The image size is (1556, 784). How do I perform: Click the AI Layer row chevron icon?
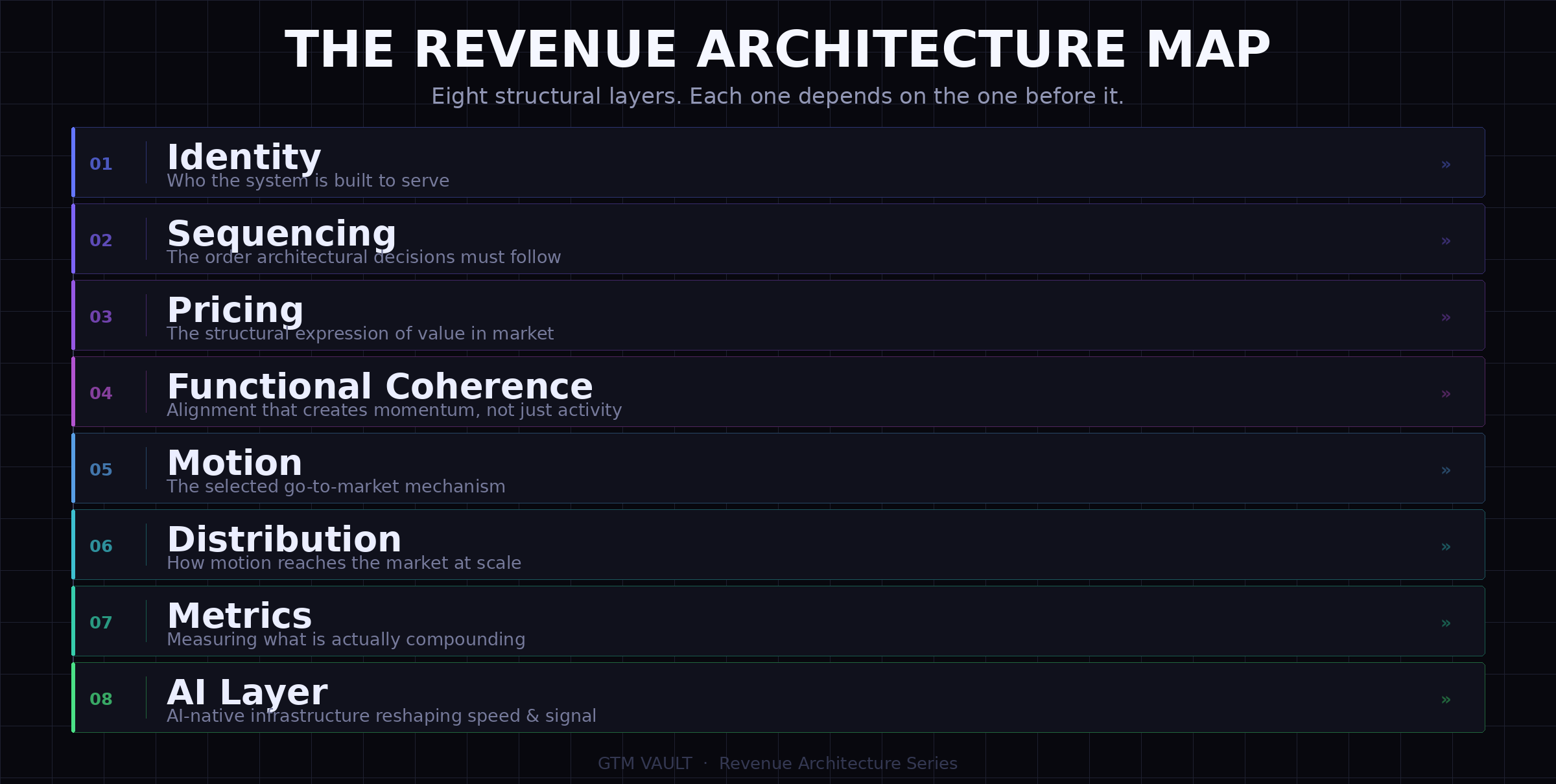(x=1445, y=700)
